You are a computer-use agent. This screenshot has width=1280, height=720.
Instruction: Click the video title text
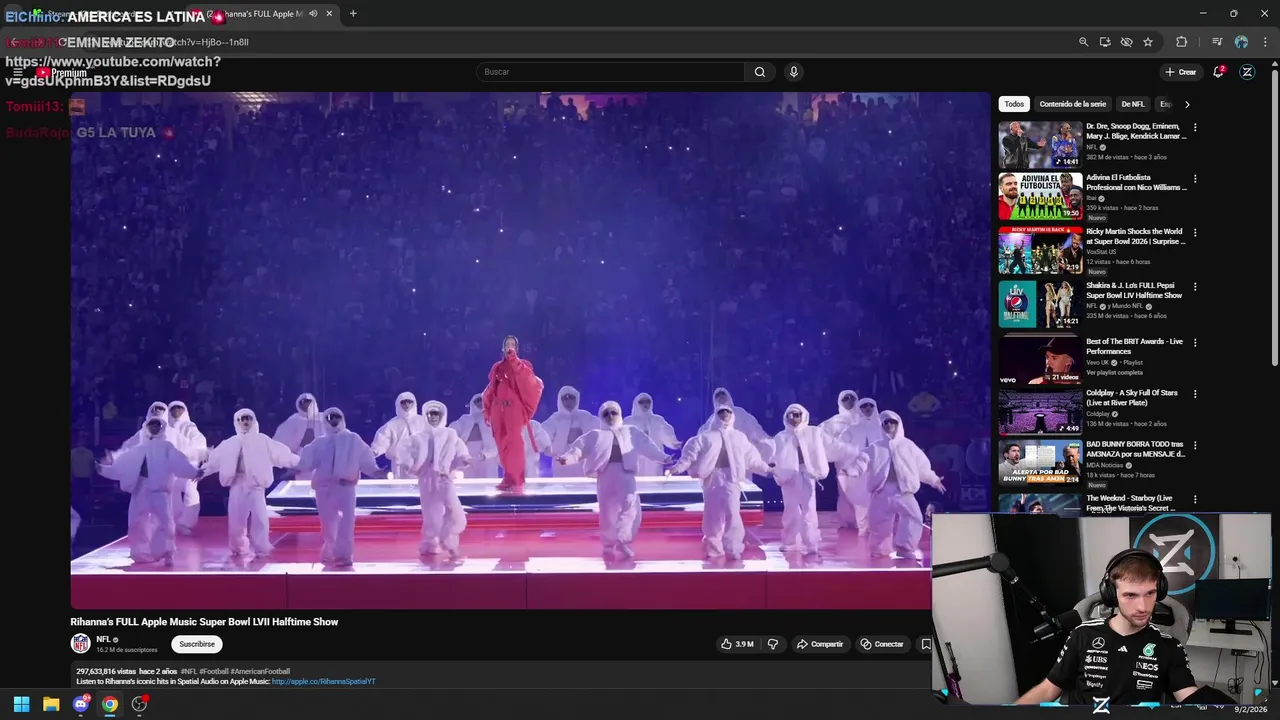point(204,622)
